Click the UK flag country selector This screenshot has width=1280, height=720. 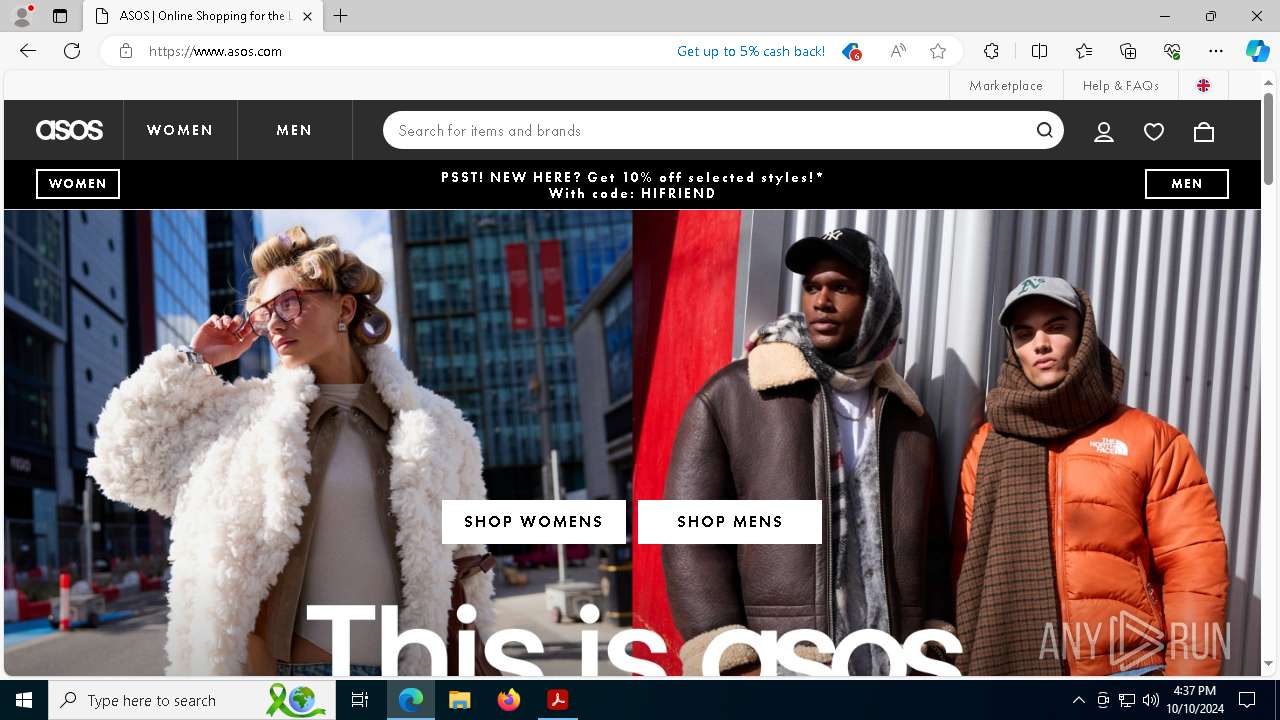[1203, 85]
